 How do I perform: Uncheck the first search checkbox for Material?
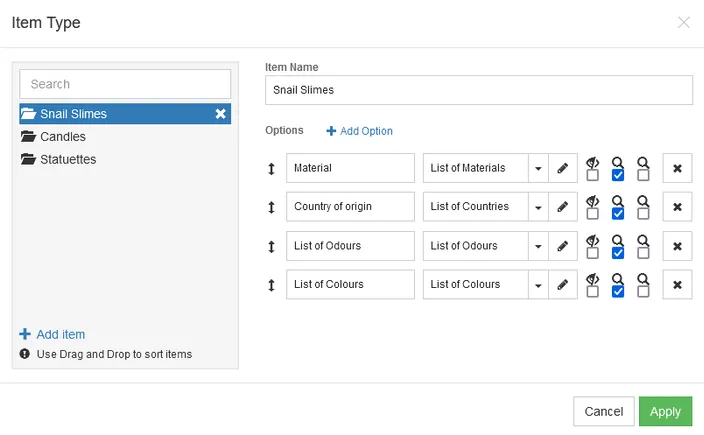[618, 175]
